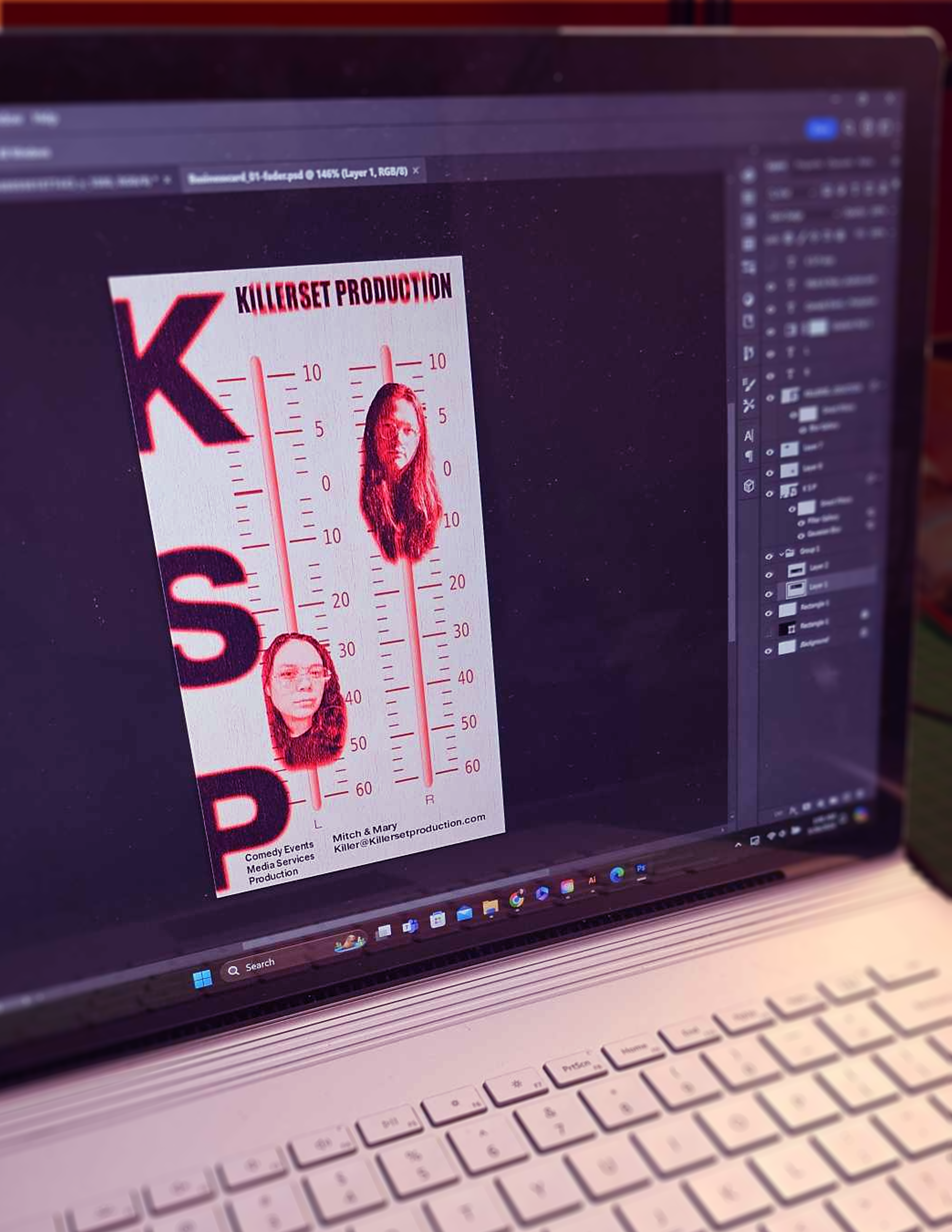Click the Windows Start button
The image size is (952, 1232).
203,979
